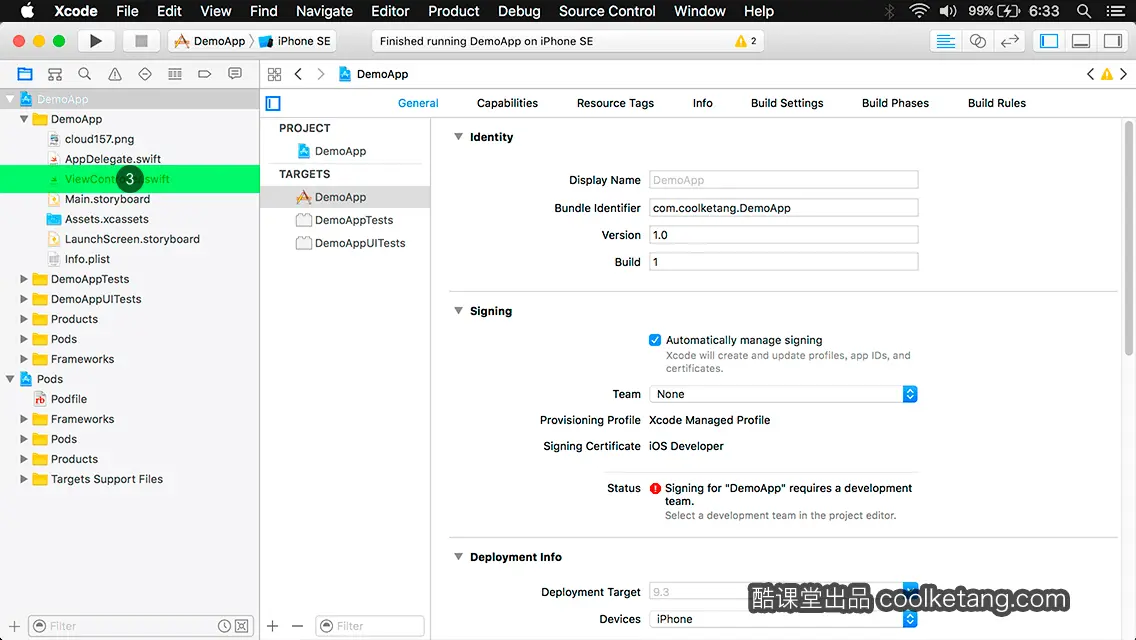
Task: Open Spotlight search in menu bar
Action: [x=1084, y=11]
